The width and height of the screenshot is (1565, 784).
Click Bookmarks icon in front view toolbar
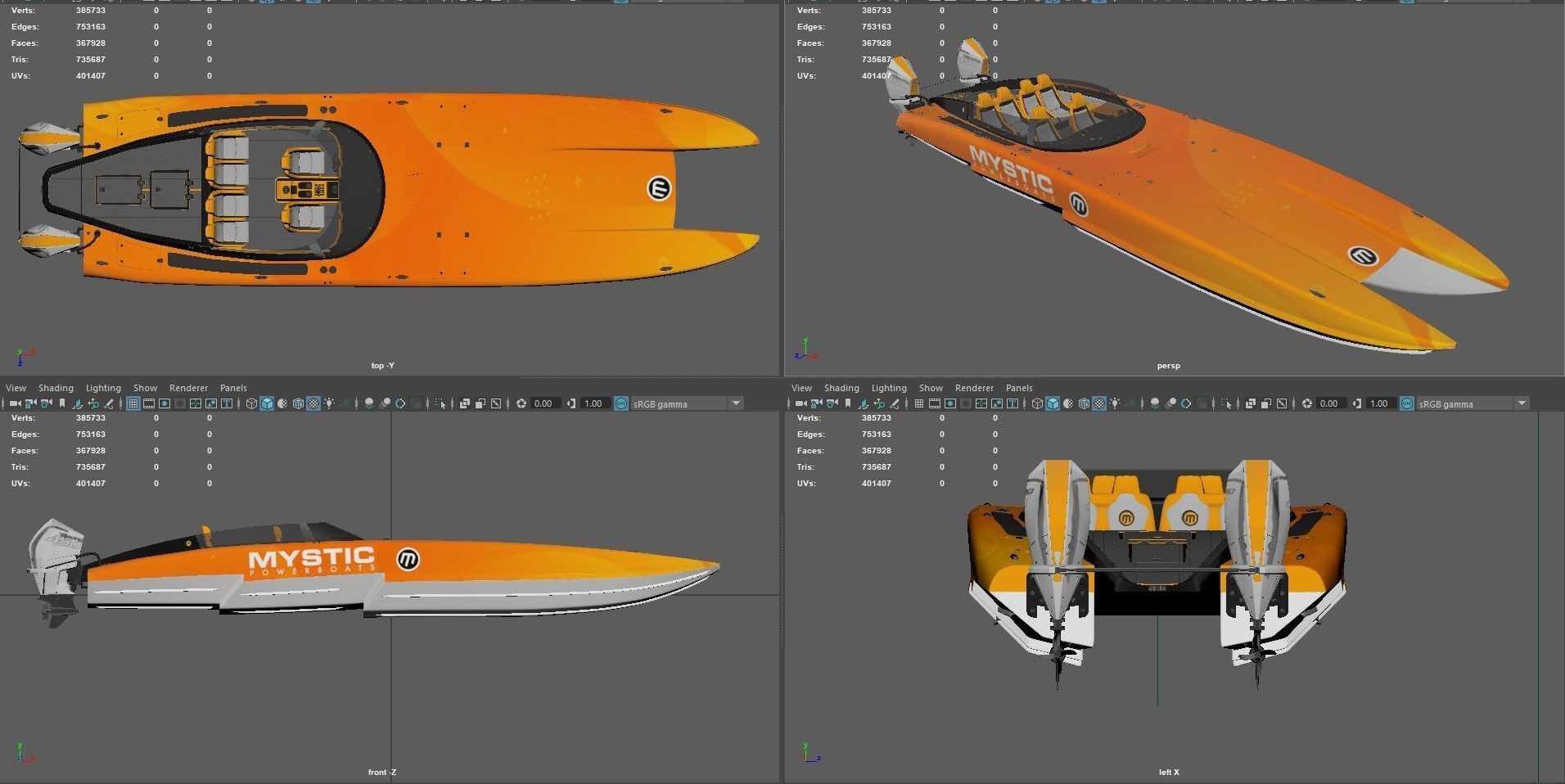click(62, 403)
